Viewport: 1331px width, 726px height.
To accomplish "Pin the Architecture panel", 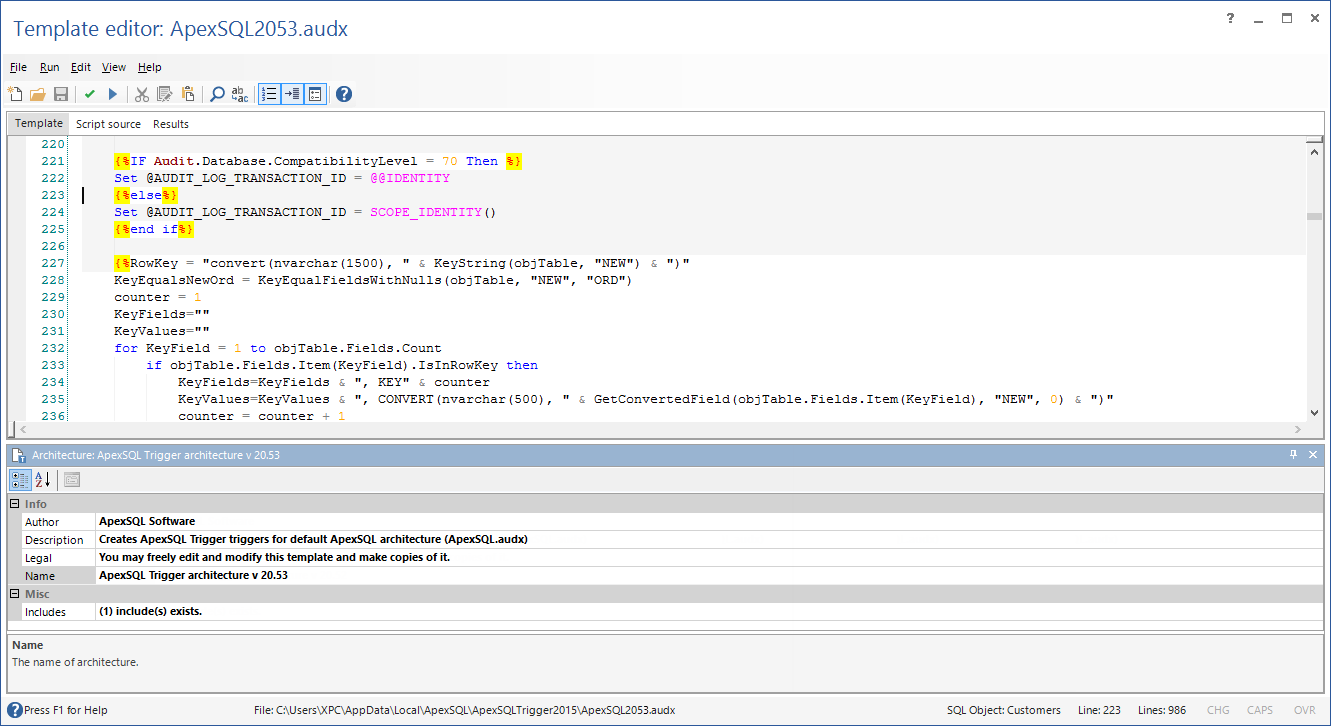I will pos(1293,454).
